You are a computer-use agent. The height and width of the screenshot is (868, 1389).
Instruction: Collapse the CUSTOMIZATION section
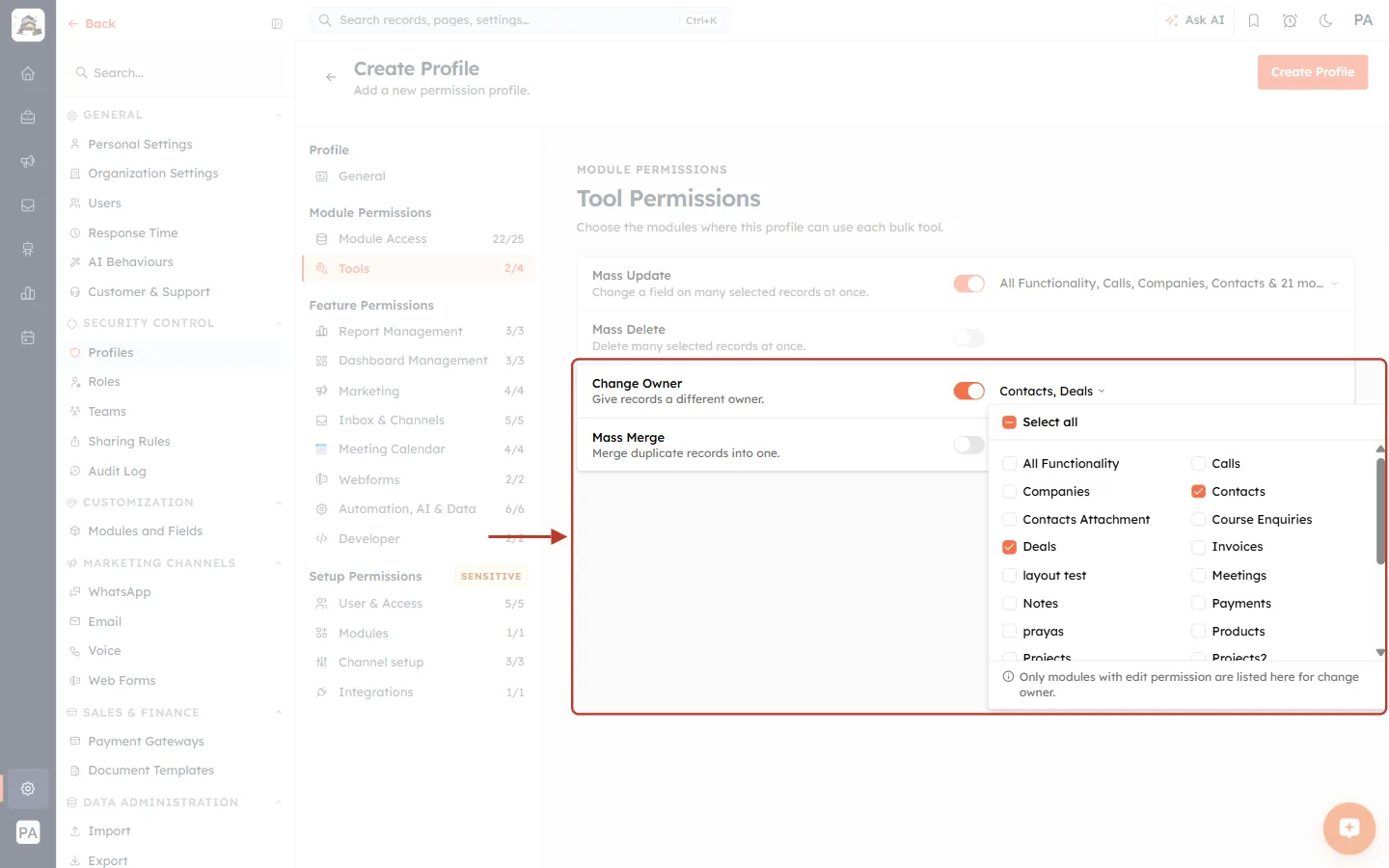[279, 503]
